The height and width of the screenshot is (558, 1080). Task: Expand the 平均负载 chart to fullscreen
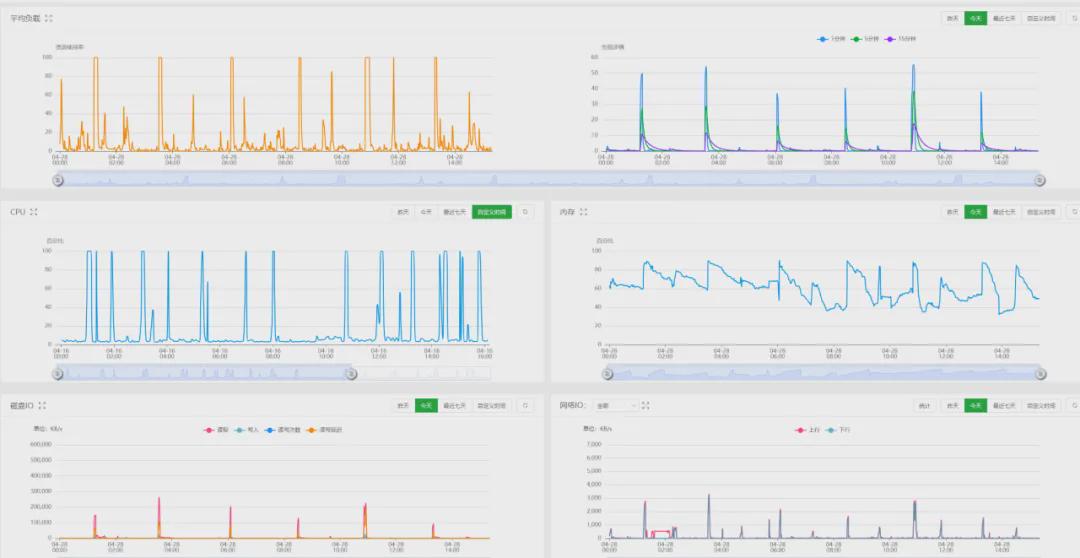(x=48, y=19)
